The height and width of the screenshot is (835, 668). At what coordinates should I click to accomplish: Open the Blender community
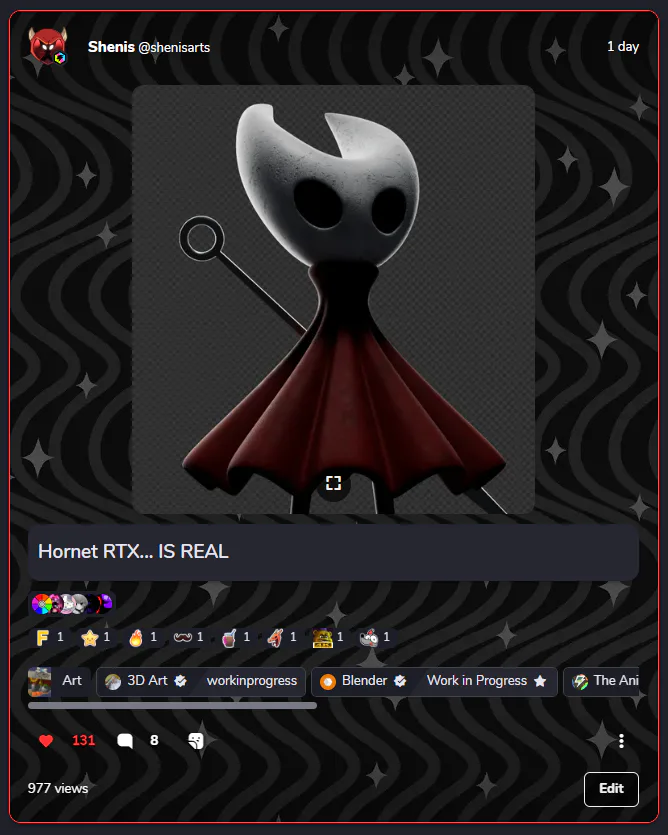363,681
